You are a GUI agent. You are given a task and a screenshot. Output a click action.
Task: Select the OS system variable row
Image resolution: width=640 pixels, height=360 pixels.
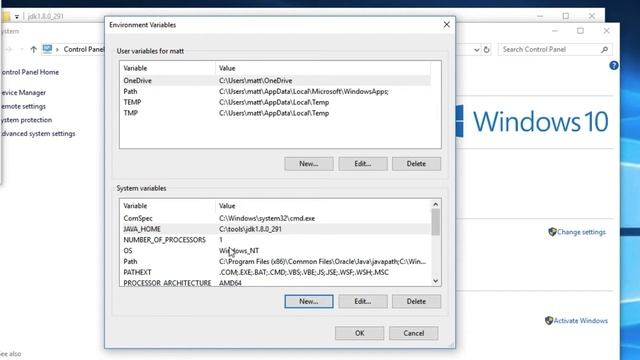(x=276, y=251)
